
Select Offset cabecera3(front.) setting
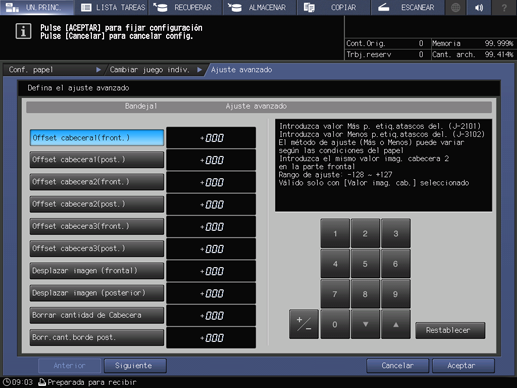[97, 226]
